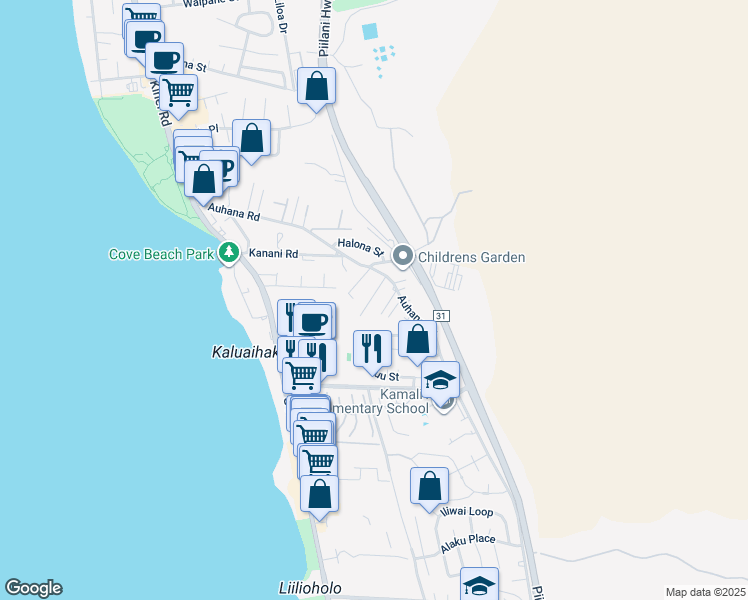Open the graduation cap marker below Alaku Place
The width and height of the screenshot is (748, 600).
[x=479, y=584]
